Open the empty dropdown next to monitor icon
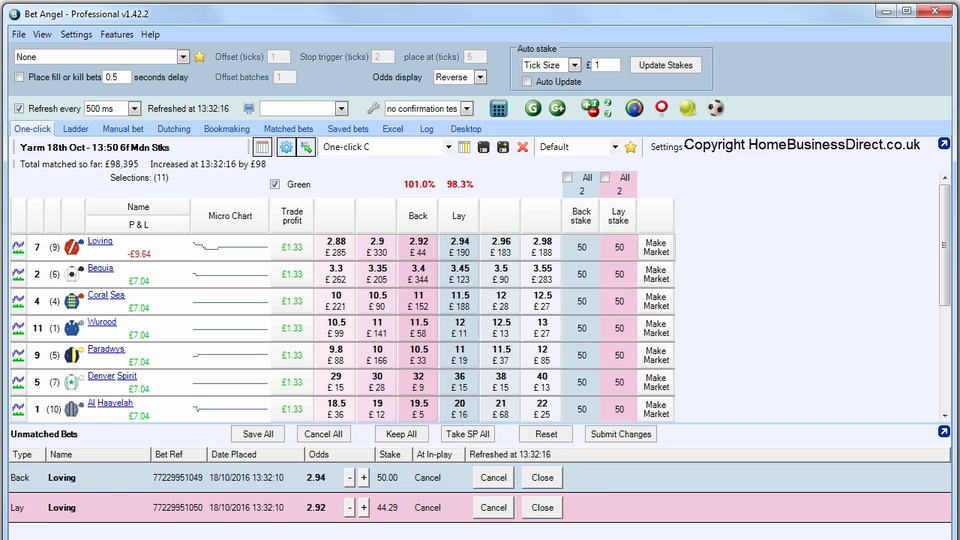 [342, 108]
